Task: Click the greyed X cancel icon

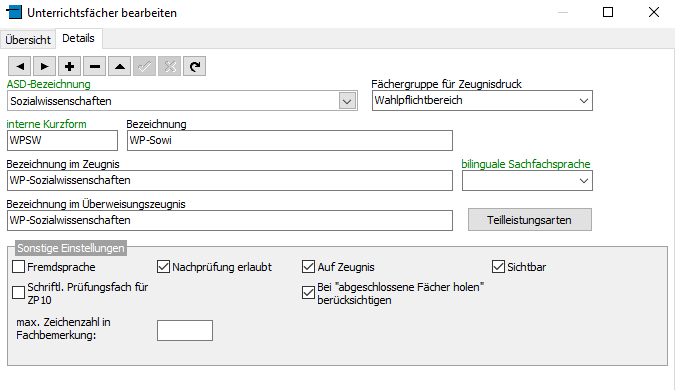Action: pos(170,66)
